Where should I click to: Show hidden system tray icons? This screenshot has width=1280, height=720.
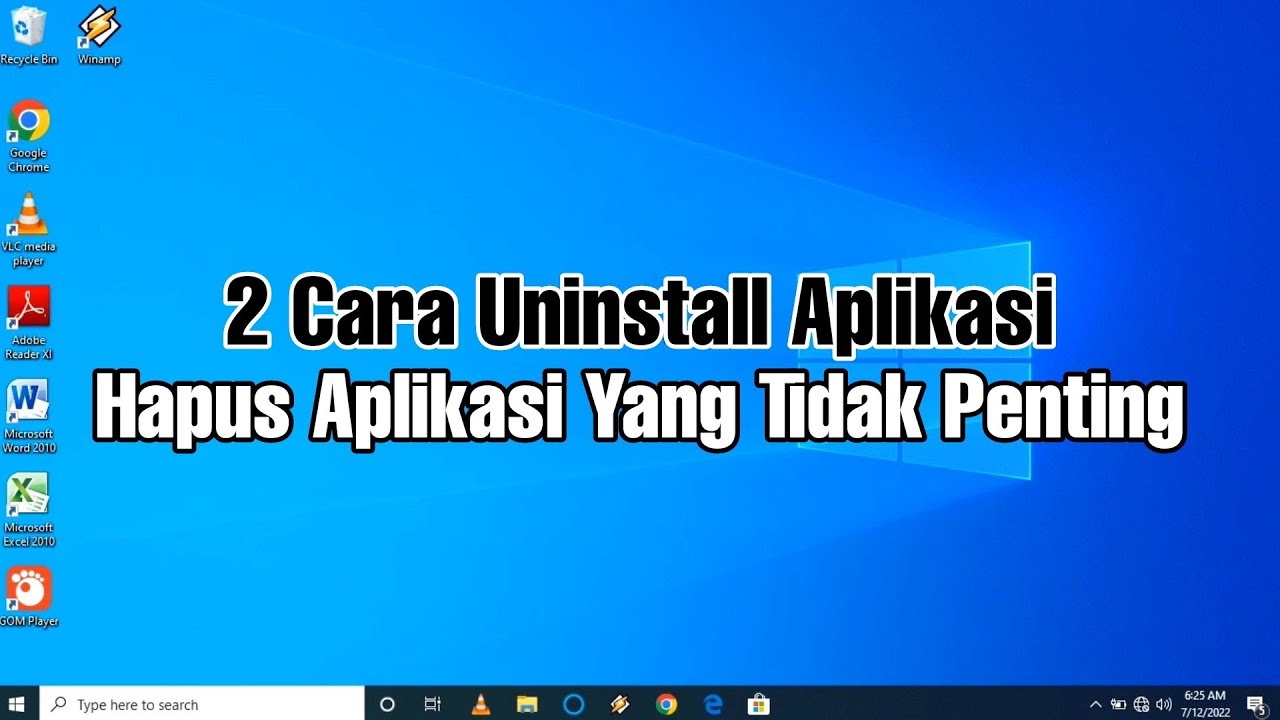1095,704
